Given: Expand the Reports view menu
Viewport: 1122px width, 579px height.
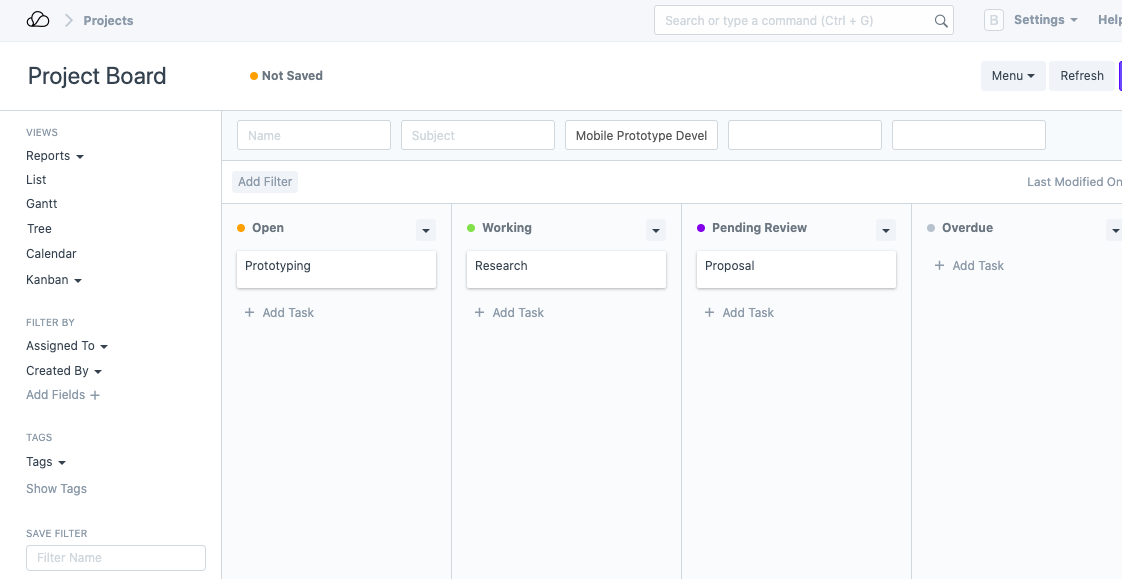Looking at the screenshot, I should click(x=54, y=156).
